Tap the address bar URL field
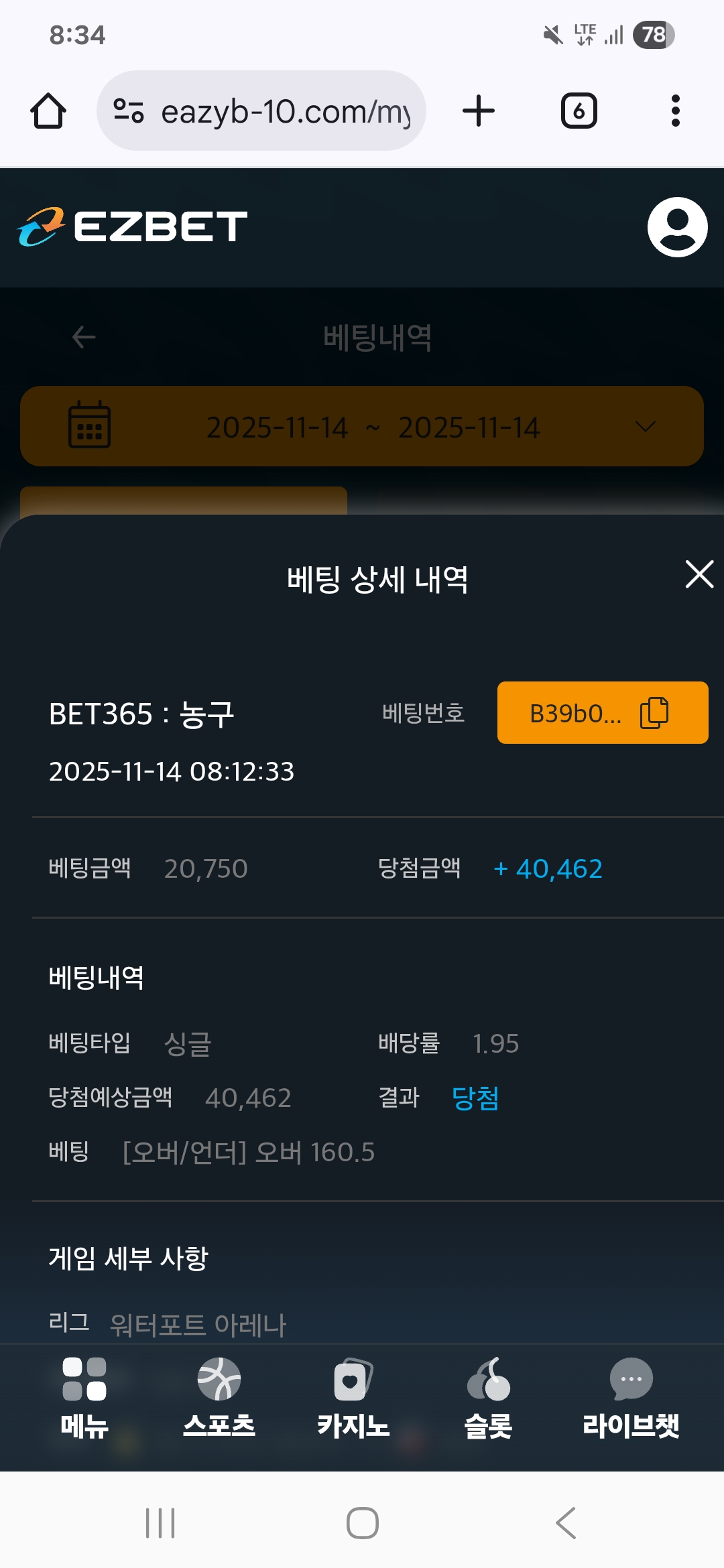 pyautogui.click(x=285, y=111)
